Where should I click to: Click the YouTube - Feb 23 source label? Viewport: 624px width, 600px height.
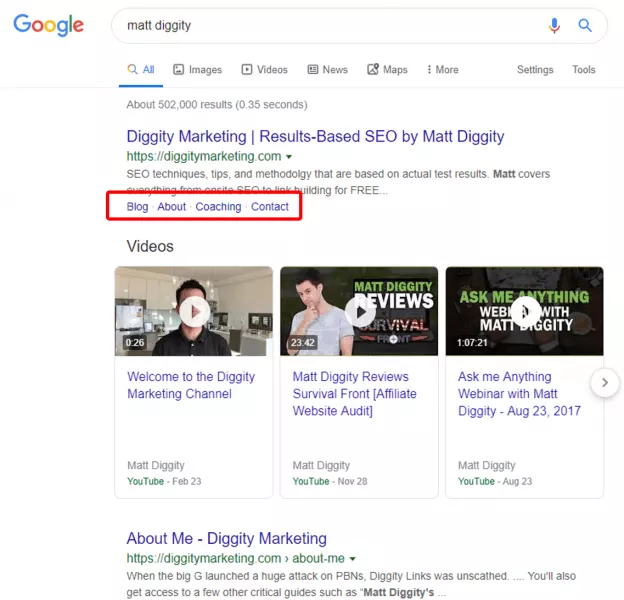164,481
